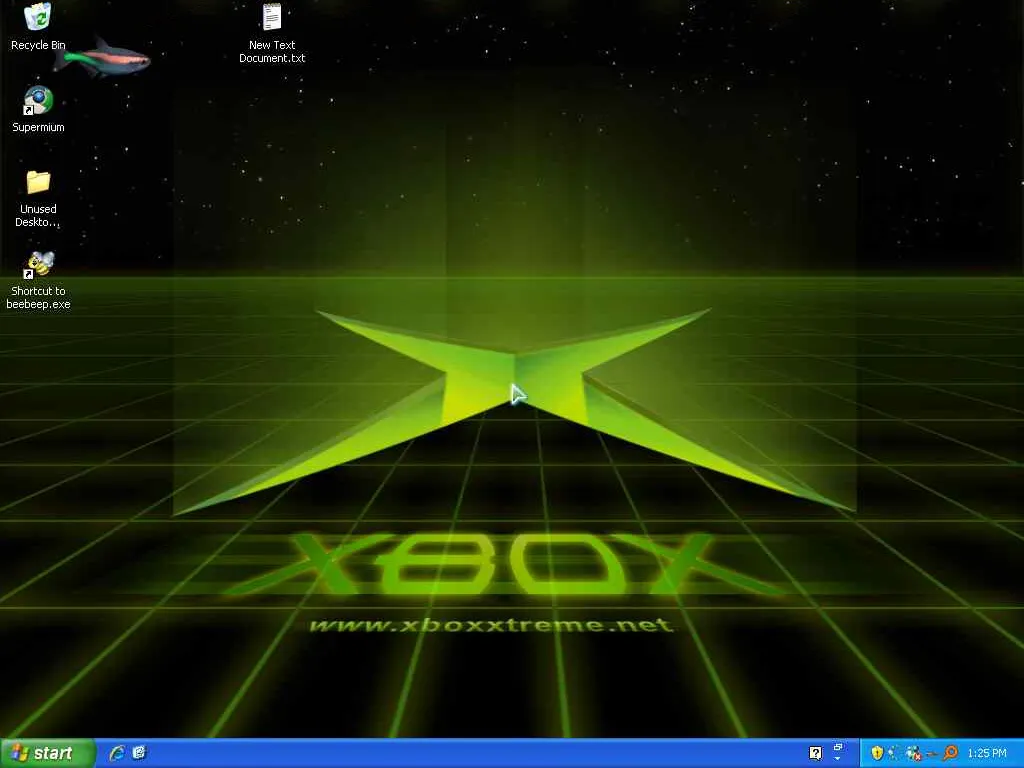The image size is (1024, 768).
Task: Click the network connection tray icon with red X
Action: coord(914,753)
